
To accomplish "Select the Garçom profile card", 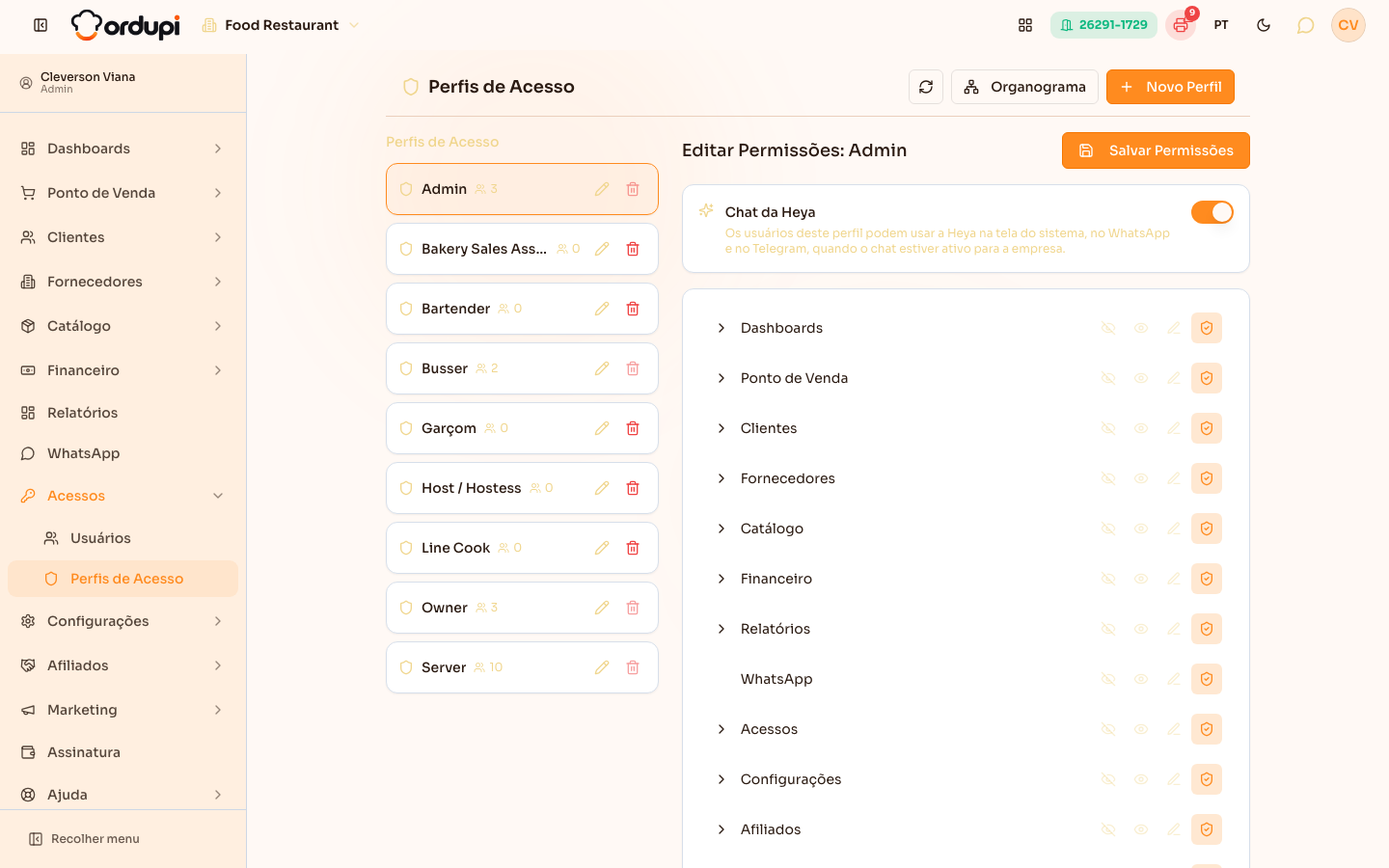I will coord(522,428).
